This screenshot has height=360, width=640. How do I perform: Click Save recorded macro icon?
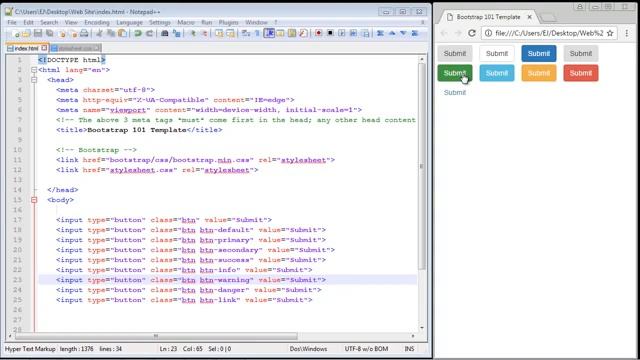(366, 33)
